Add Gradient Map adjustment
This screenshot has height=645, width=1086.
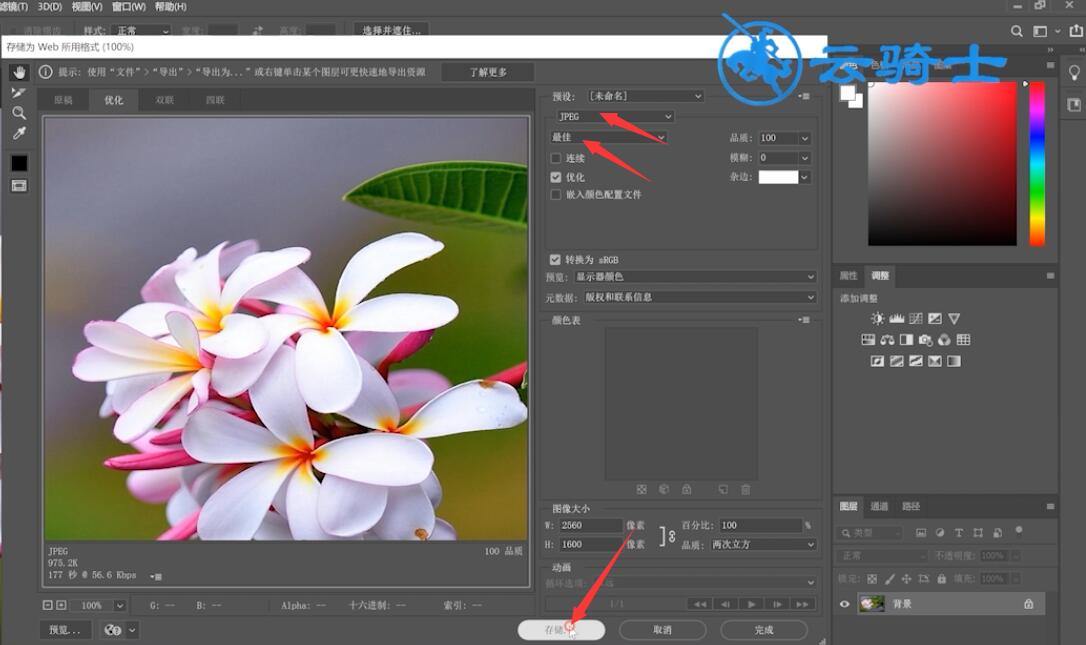pyautogui.click(x=954, y=361)
